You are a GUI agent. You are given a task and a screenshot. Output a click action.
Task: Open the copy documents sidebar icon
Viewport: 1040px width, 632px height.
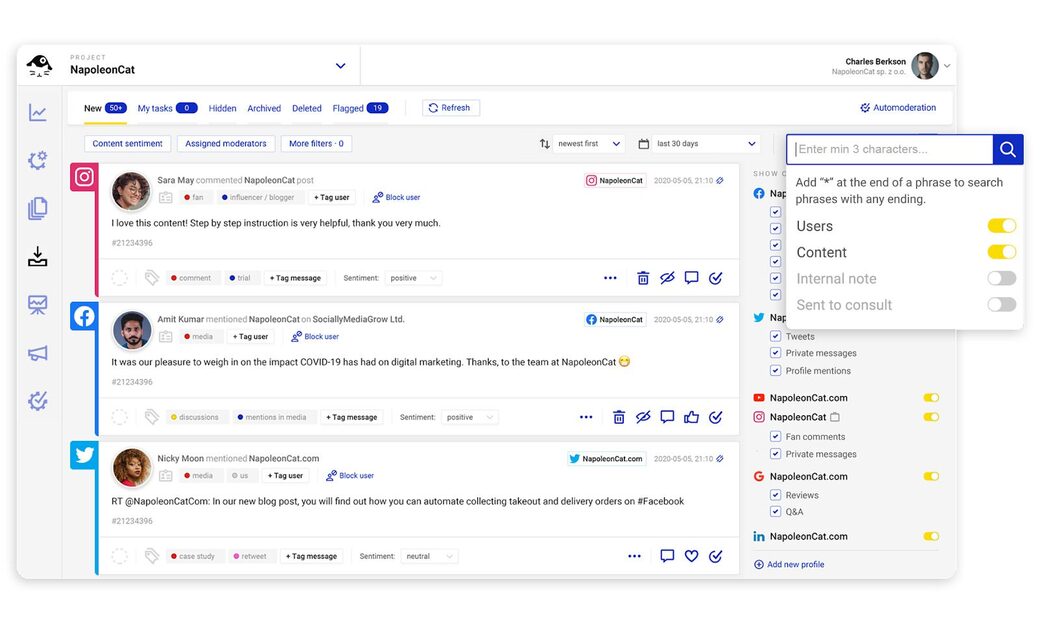(38, 208)
